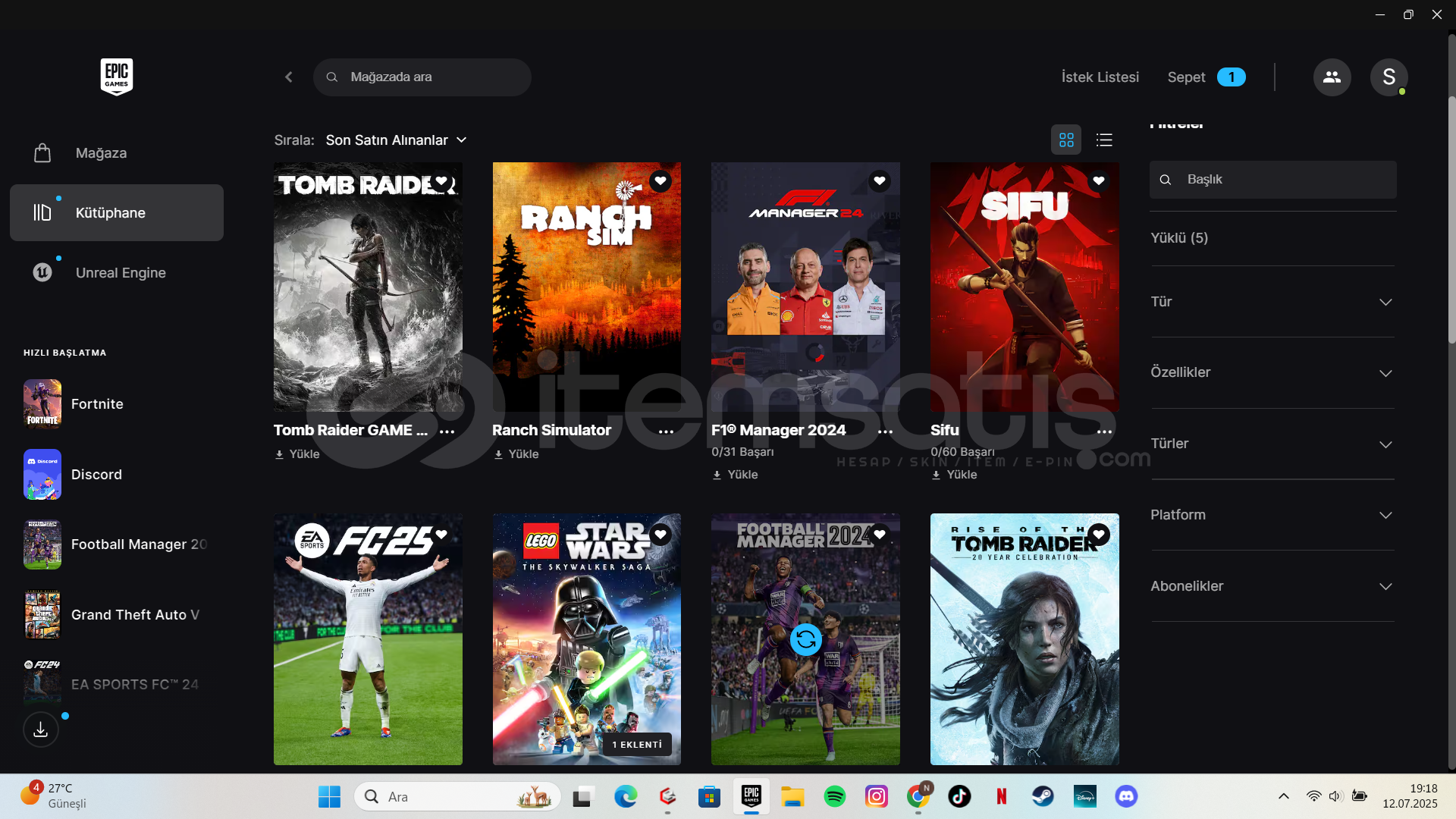Viewport: 1456px width, 819px height.
Task: Open Netflix from the taskbar
Action: click(1001, 797)
